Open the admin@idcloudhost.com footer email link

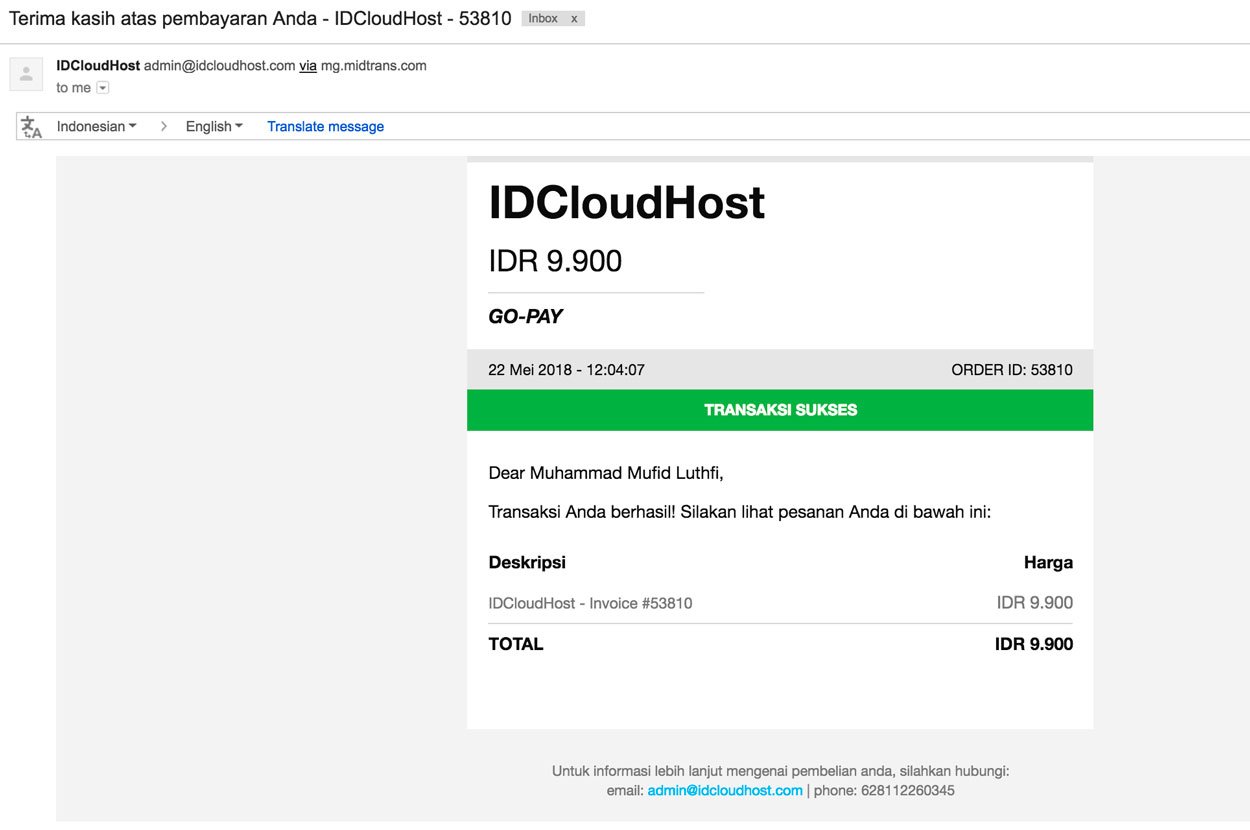[723, 790]
